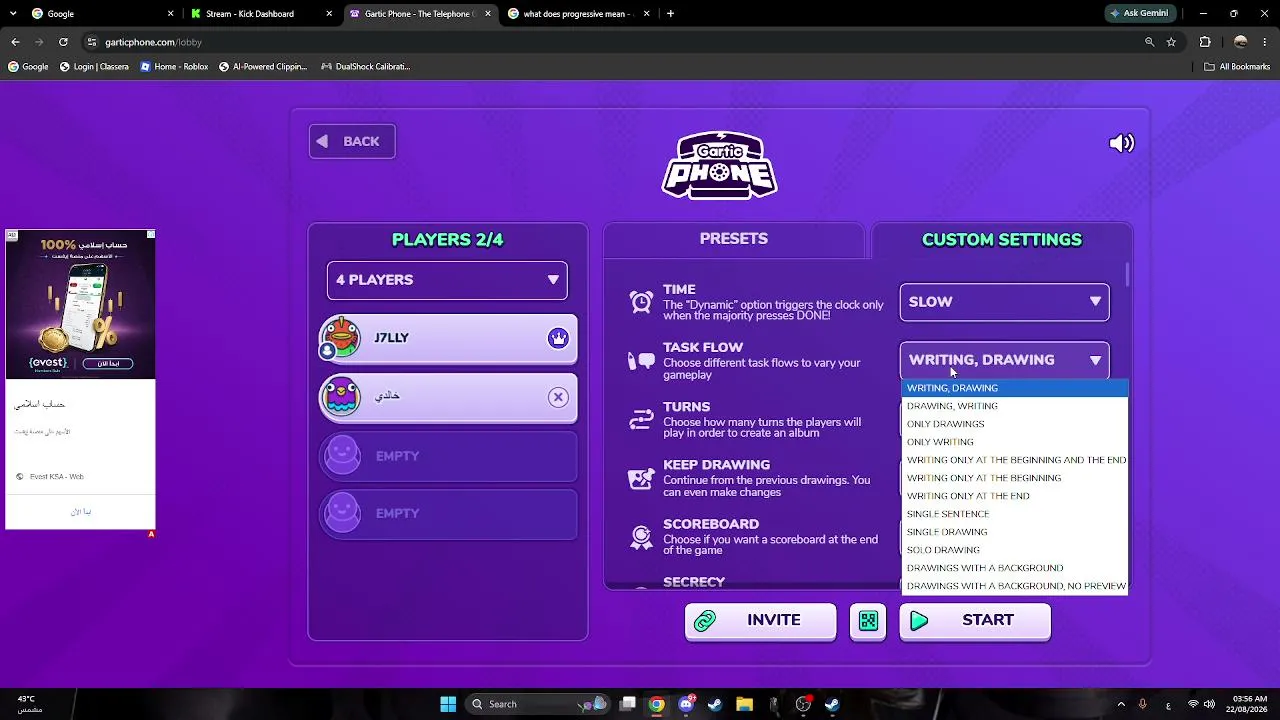Open the All Bookmarks folder

(x=1237, y=67)
